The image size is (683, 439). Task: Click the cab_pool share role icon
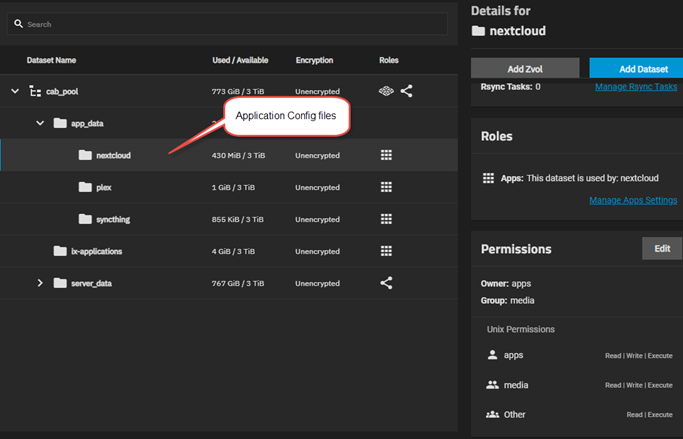click(406, 91)
